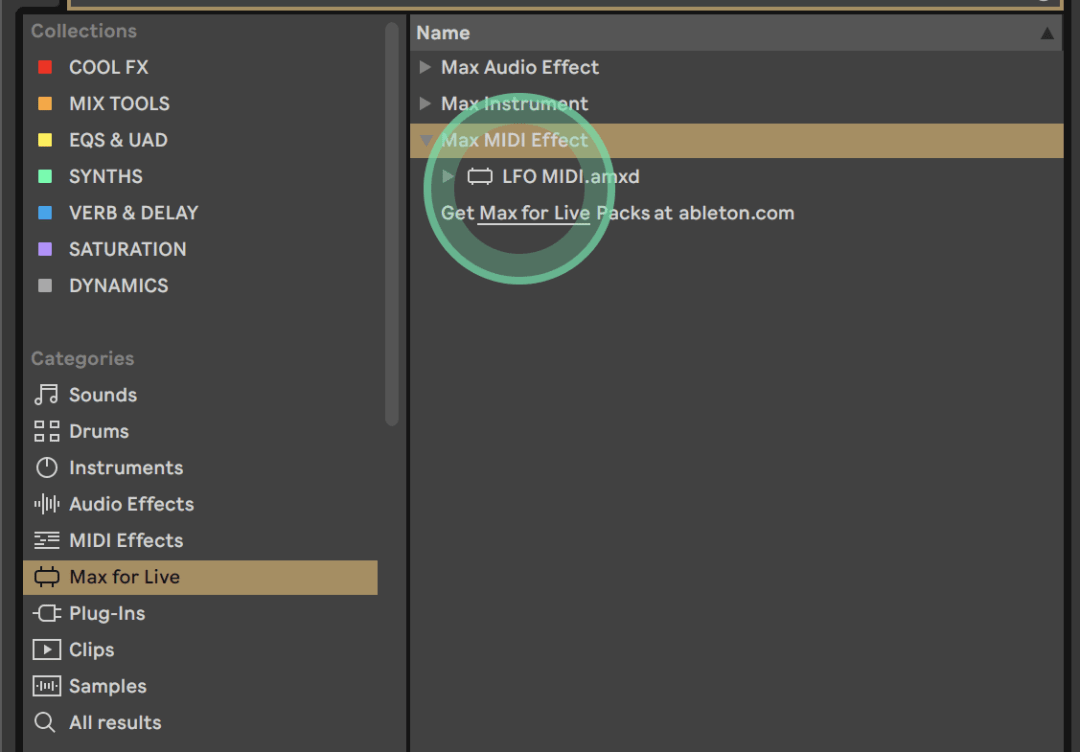Expand the Max Instrument folder

point(425,103)
